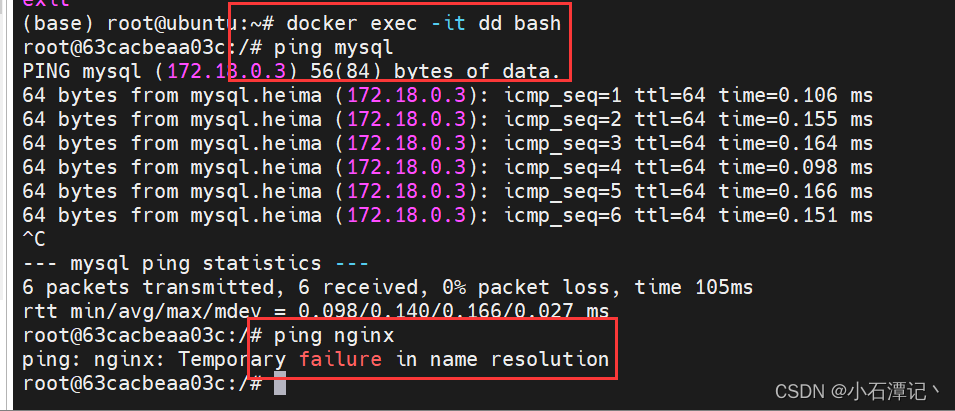Click the "time=0.151 ms" value
The height and width of the screenshot is (411, 955).
pos(796,215)
